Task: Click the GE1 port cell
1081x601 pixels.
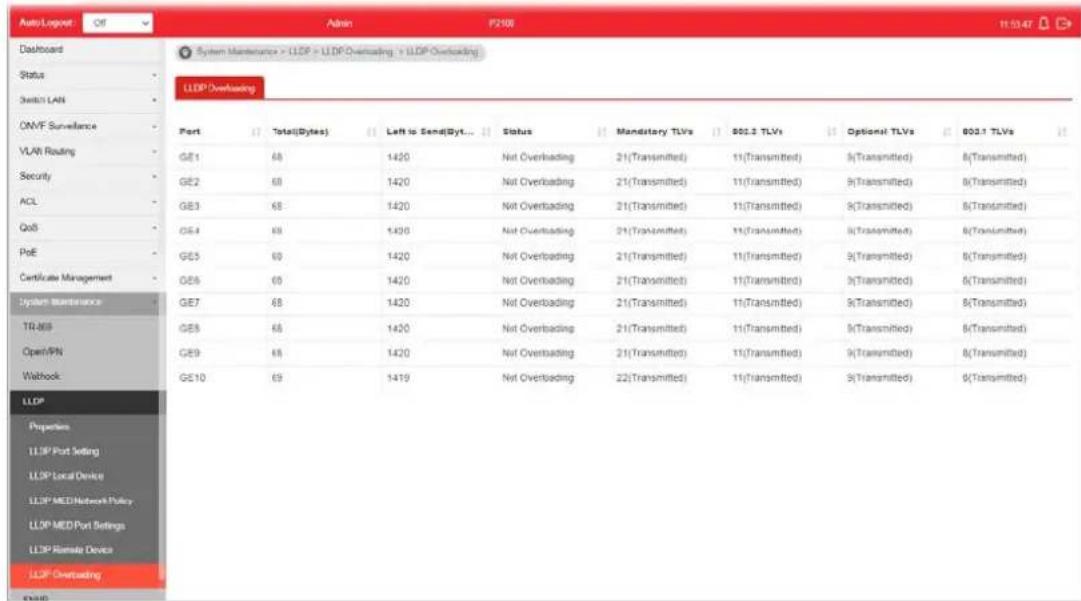Action: pos(189,158)
